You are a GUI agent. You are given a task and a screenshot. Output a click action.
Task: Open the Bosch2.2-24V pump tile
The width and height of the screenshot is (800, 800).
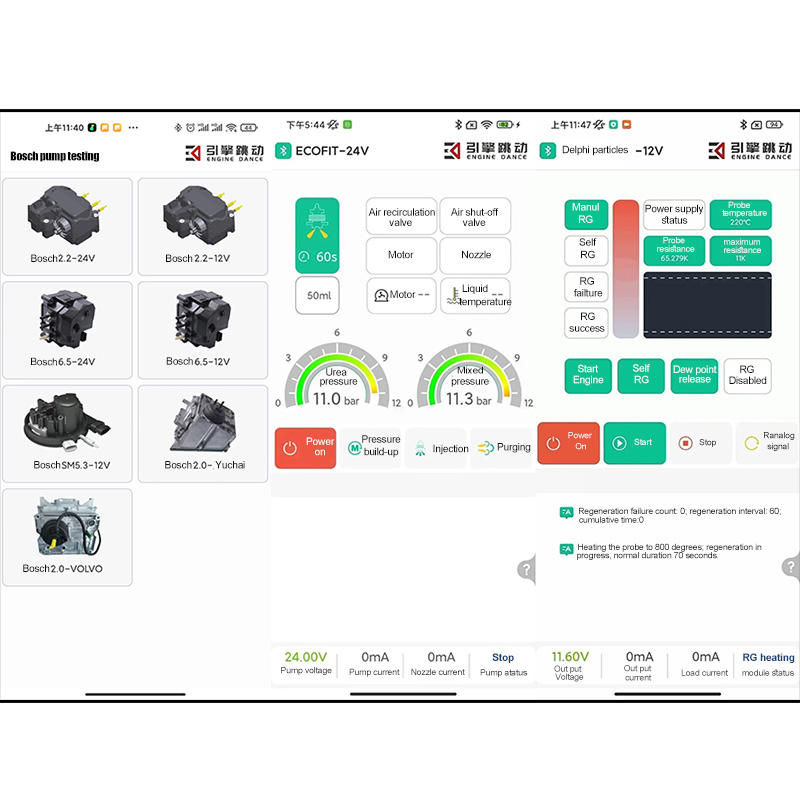67,227
